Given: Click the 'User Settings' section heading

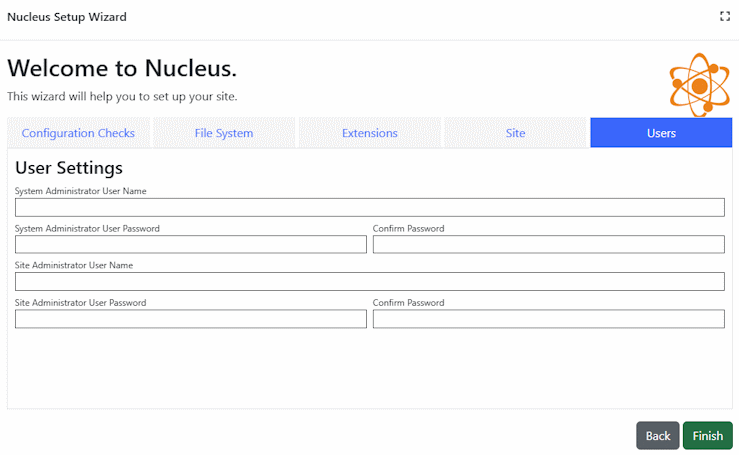Looking at the screenshot, I should (69, 168).
